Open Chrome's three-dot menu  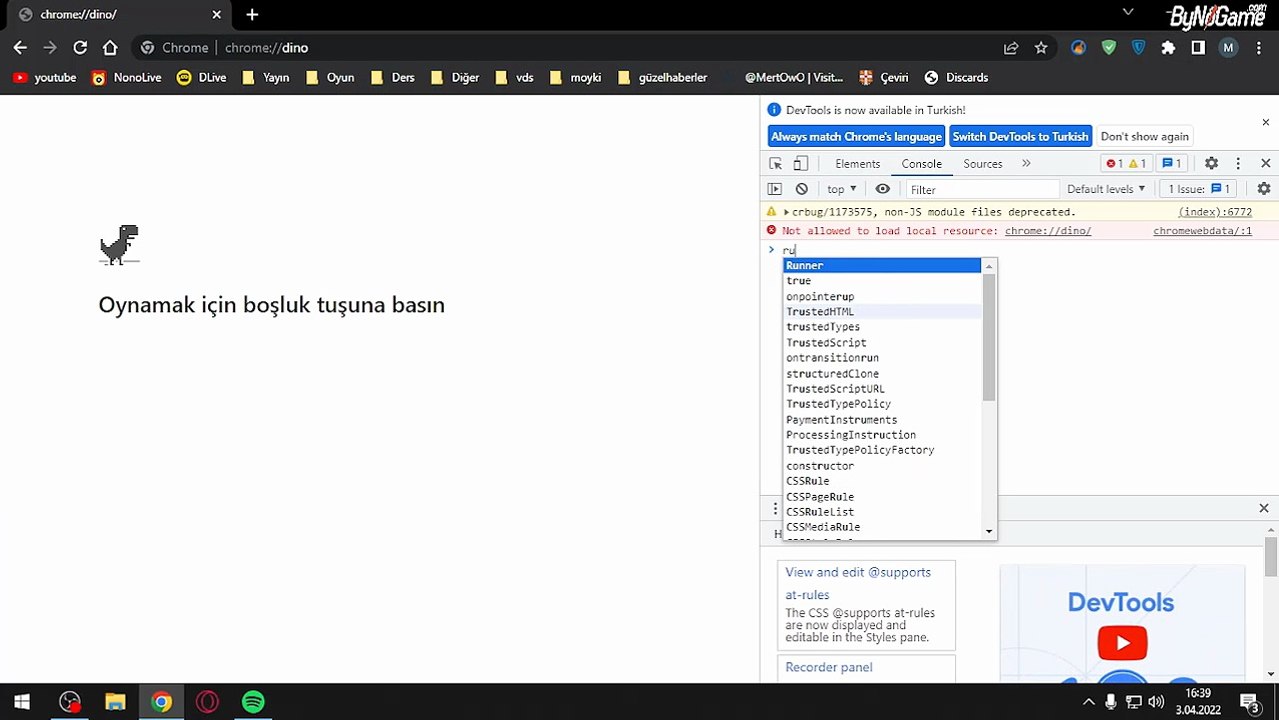[x=1258, y=47]
